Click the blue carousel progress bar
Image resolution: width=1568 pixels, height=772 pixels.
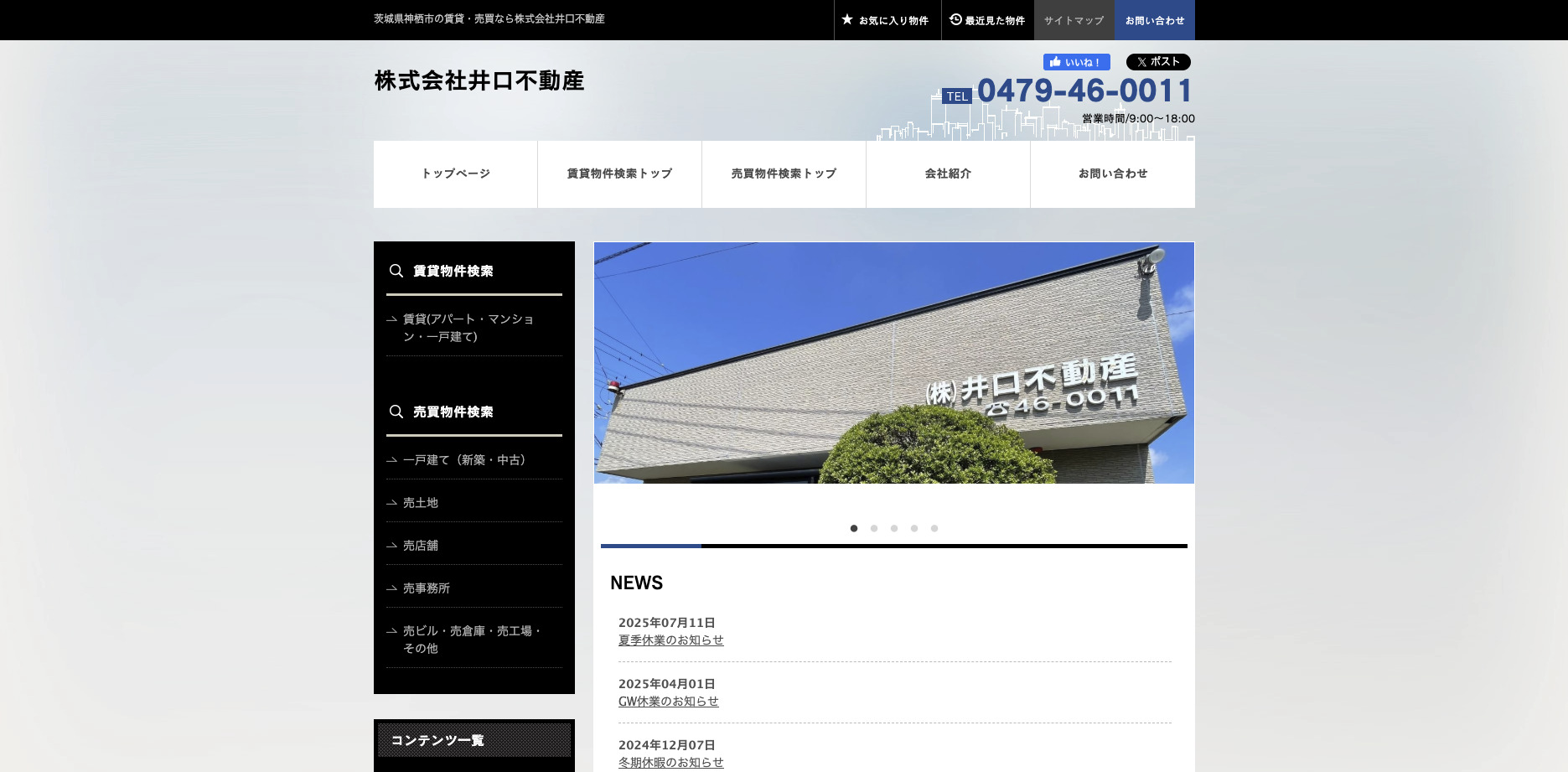651,546
